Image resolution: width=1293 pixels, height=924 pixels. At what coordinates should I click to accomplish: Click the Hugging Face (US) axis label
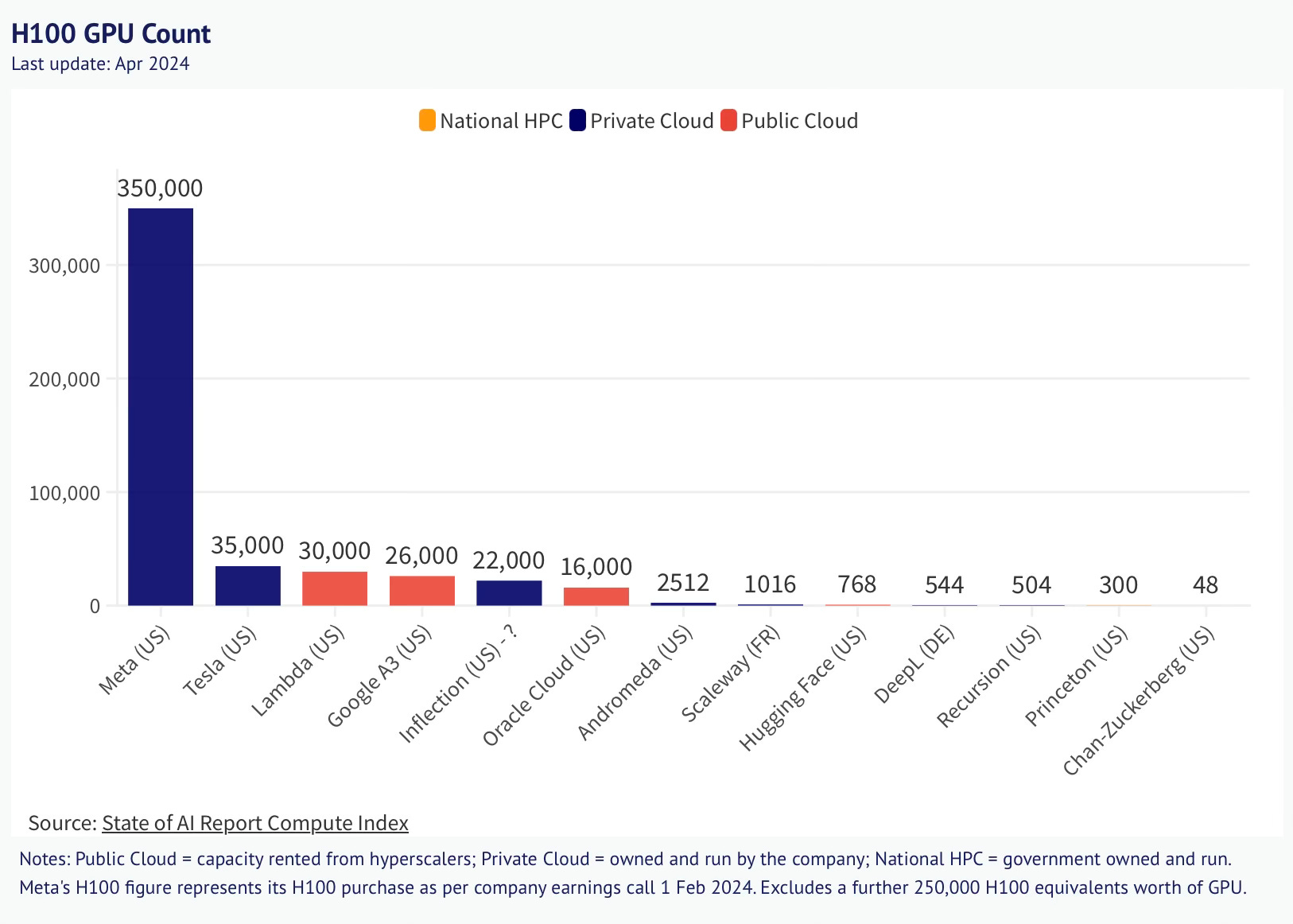tap(802, 689)
